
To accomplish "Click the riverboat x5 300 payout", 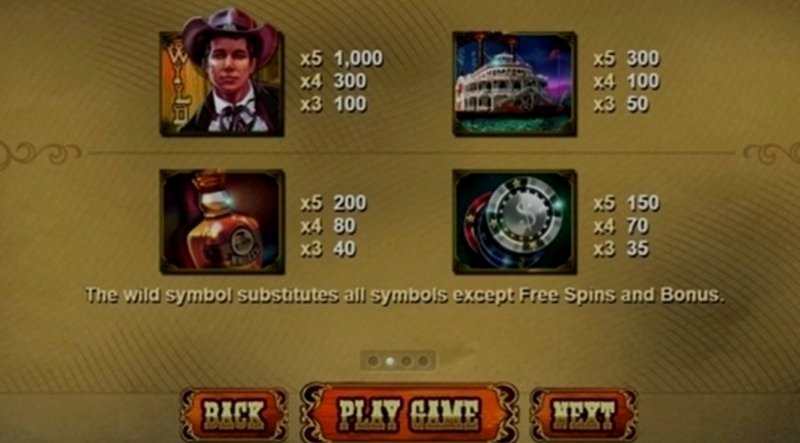I will point(627,59).
